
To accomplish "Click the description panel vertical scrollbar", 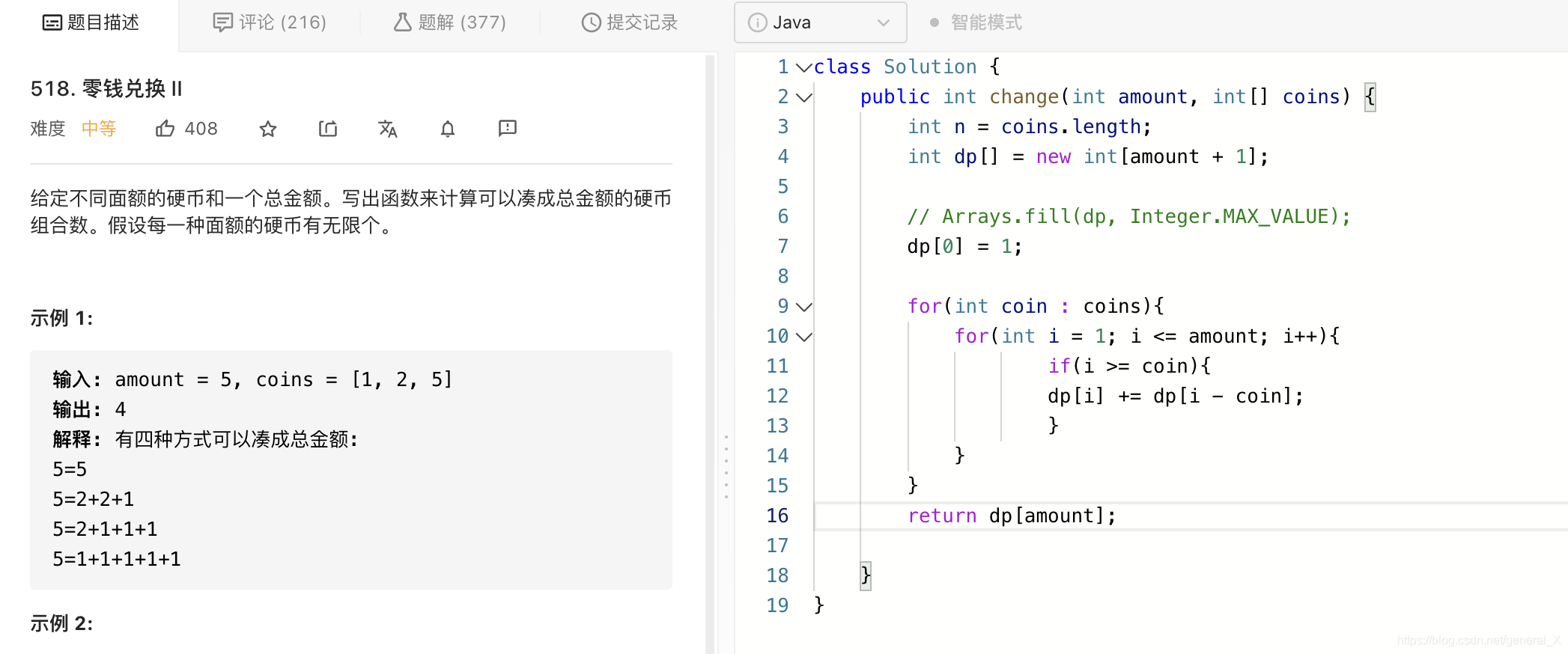I will (710, 353).
